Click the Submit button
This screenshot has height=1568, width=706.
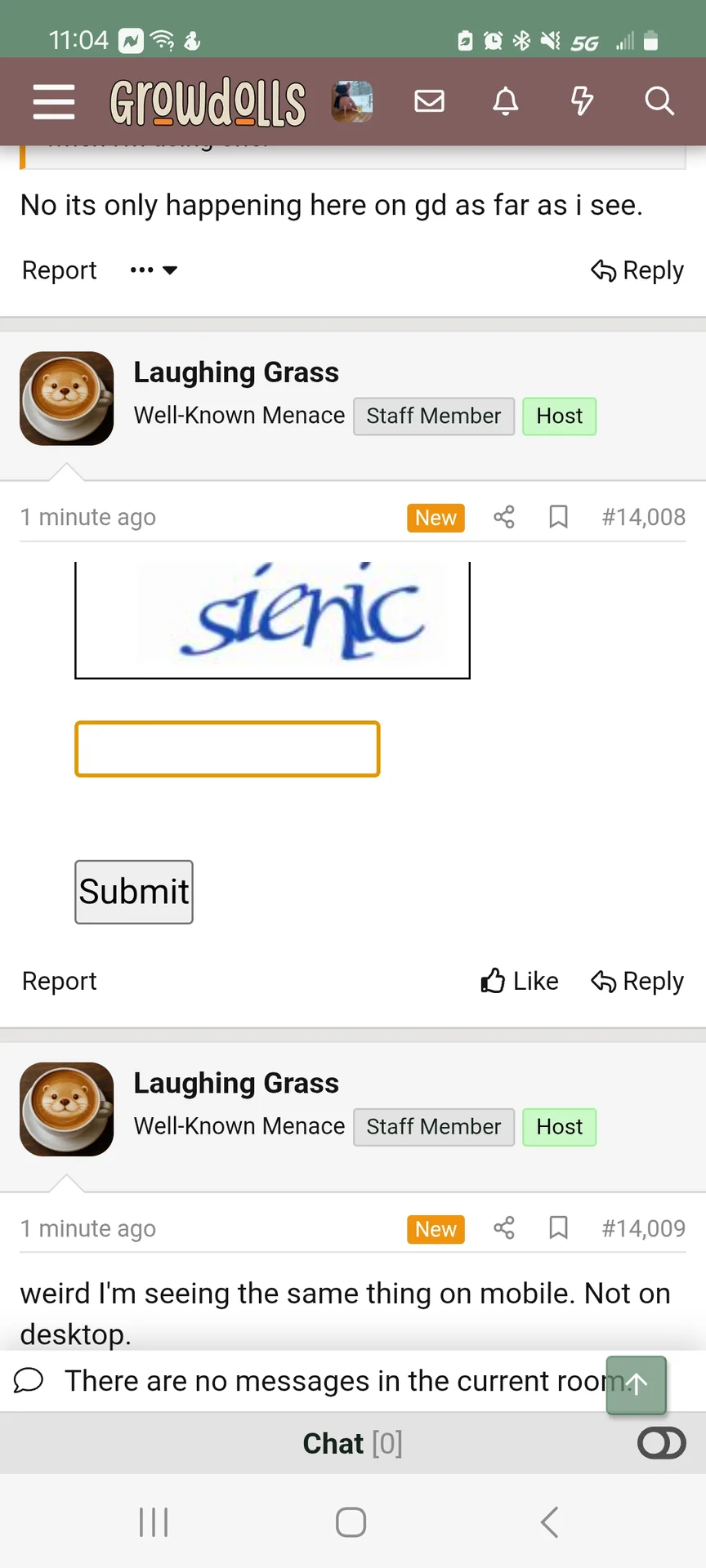coord(134,892)
